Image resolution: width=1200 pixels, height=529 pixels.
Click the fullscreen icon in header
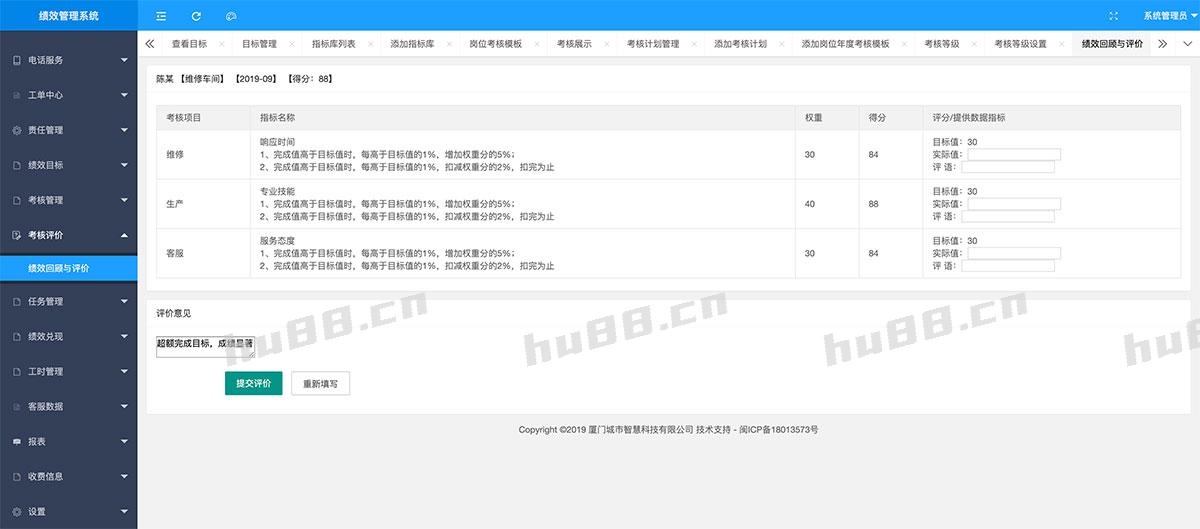[x=1114, y=16]
